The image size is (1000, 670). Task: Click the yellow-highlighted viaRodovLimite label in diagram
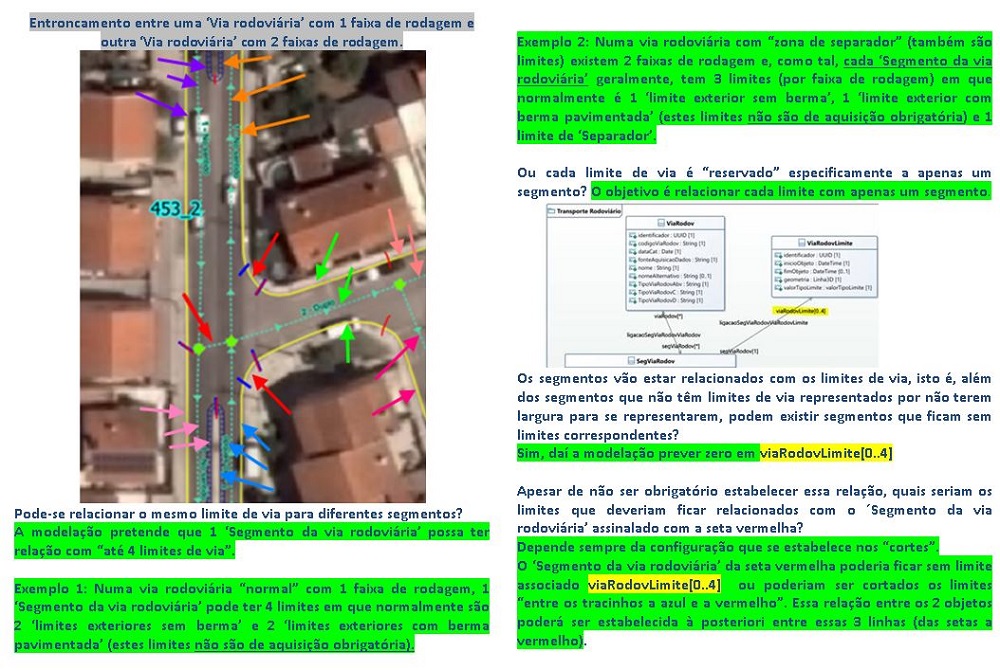click(x=802, y=311)
